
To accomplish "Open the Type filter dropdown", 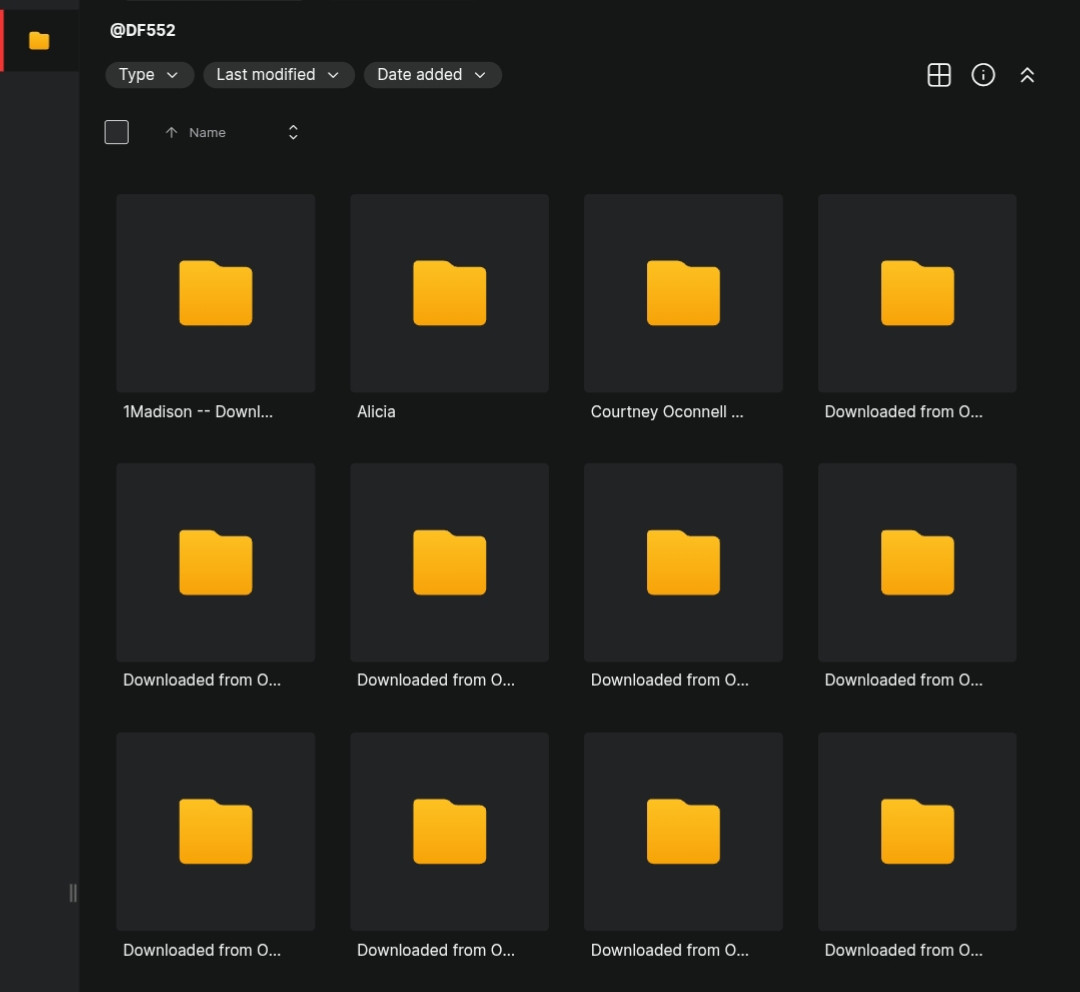I will (149, 74).
